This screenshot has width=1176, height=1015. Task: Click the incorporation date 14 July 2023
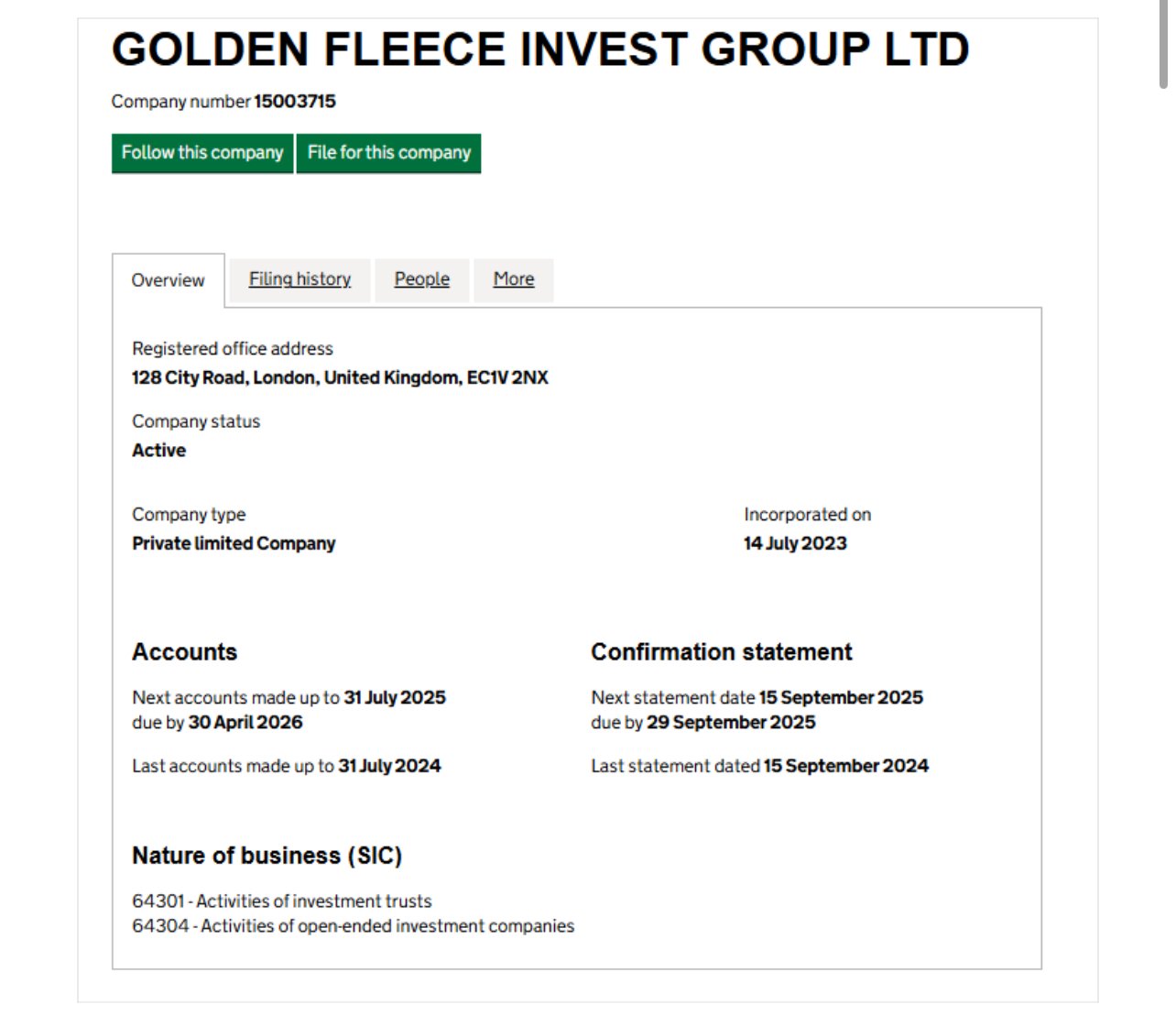pos(795,543)
